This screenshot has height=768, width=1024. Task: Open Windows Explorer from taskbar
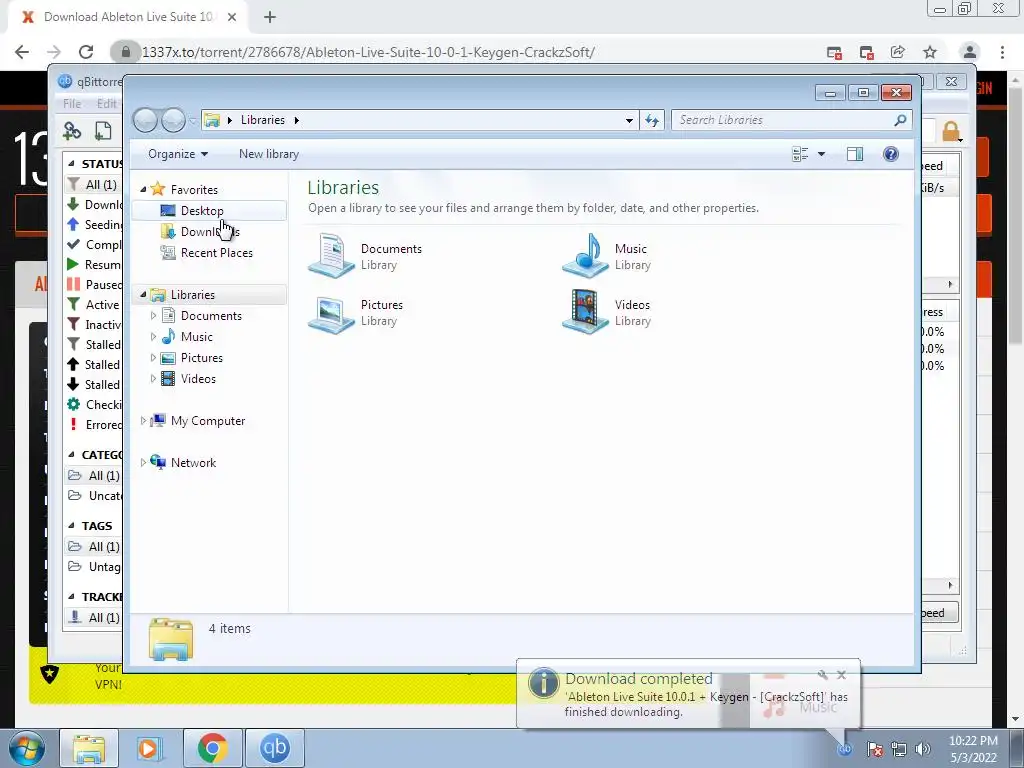click(x=89, y=748)
